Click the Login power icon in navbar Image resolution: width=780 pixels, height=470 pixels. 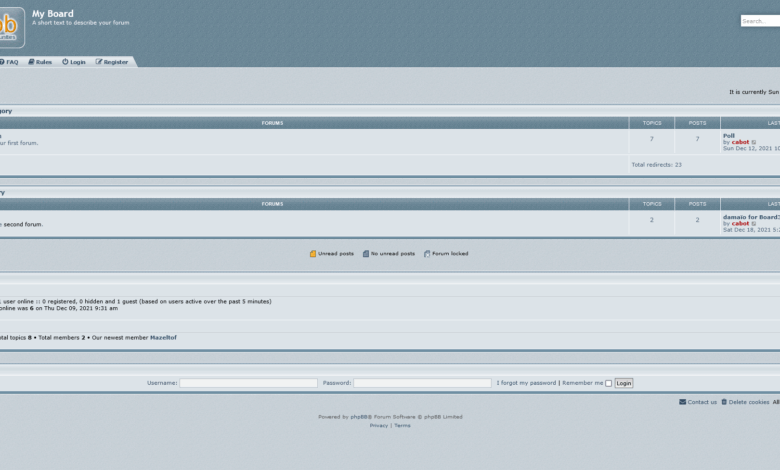click(x=65, y=62)
